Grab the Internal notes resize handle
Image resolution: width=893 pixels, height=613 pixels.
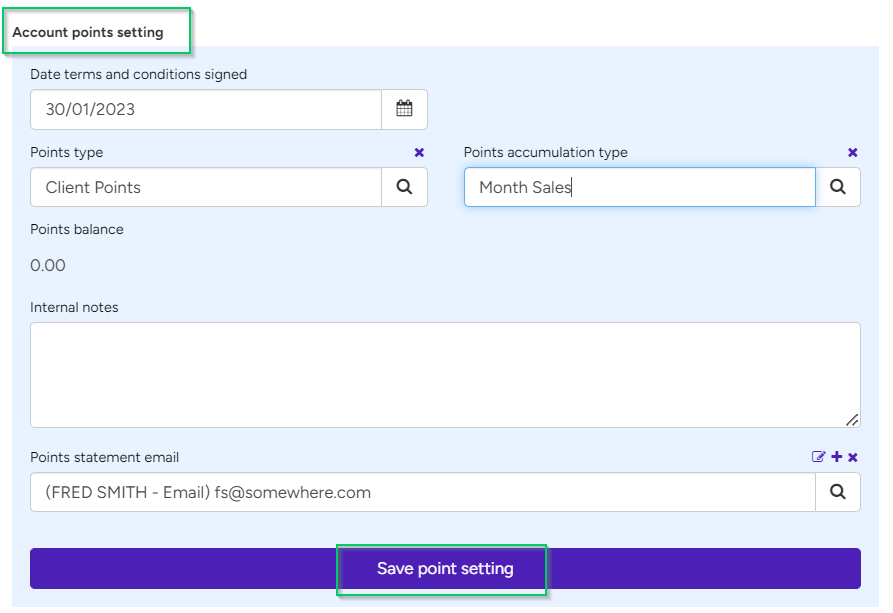click(852, 420)
